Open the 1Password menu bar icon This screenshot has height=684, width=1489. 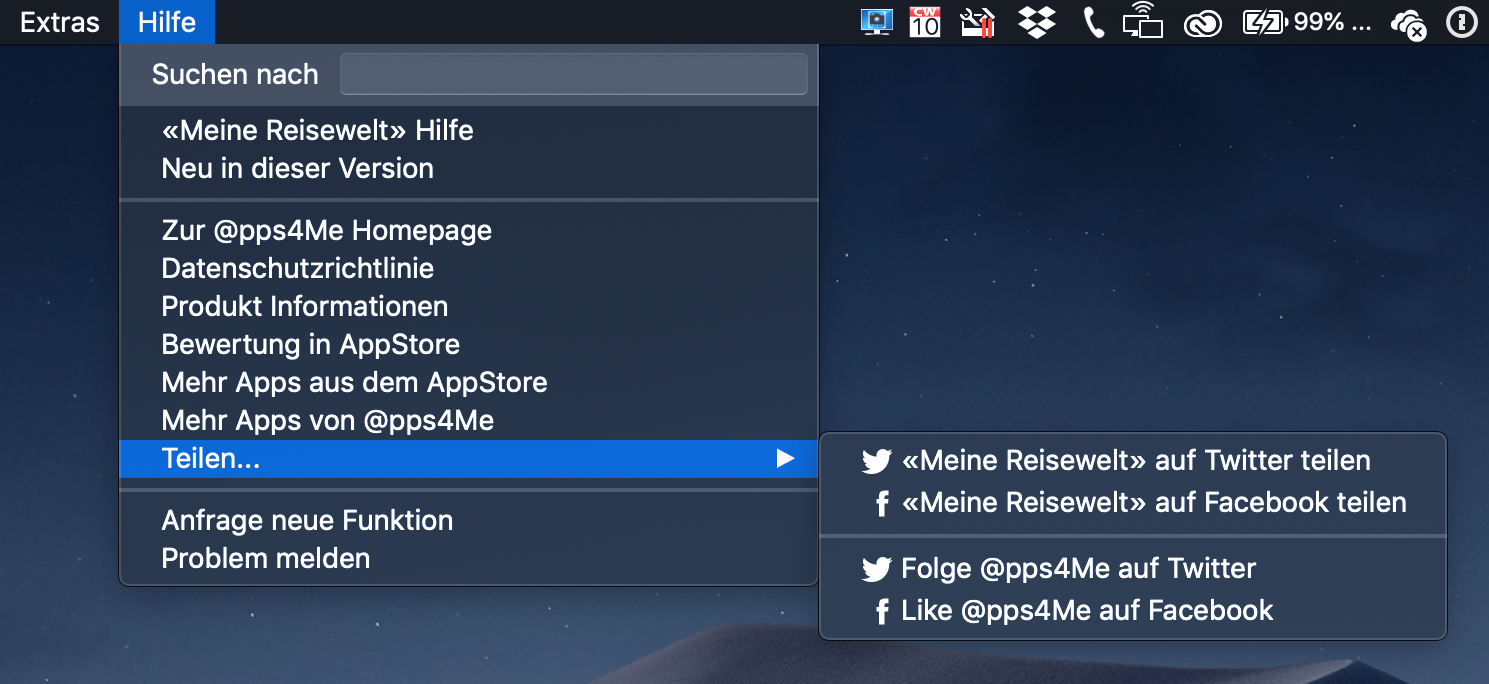coord(1461,22)
